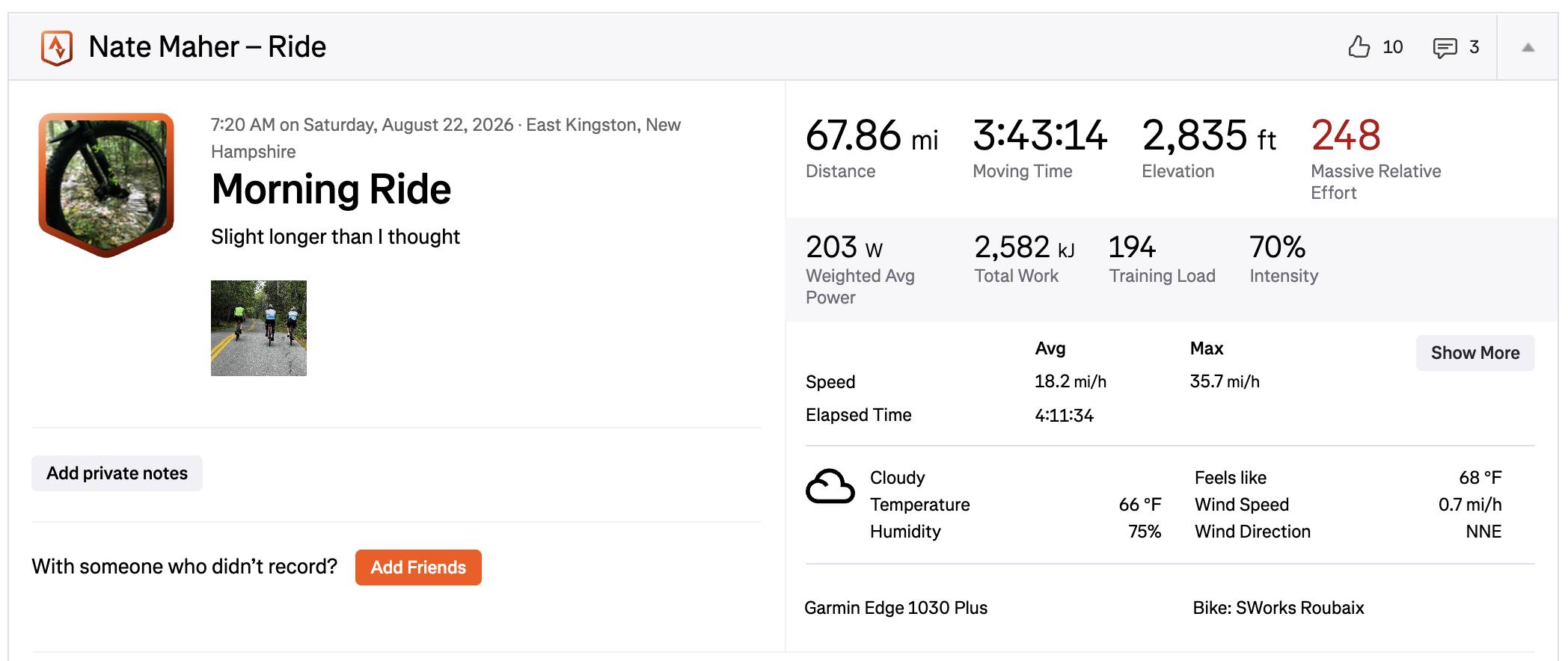Collapse the activity card with the arrow
Viewport: 1568px width, 661px height.
[1528, 47]
